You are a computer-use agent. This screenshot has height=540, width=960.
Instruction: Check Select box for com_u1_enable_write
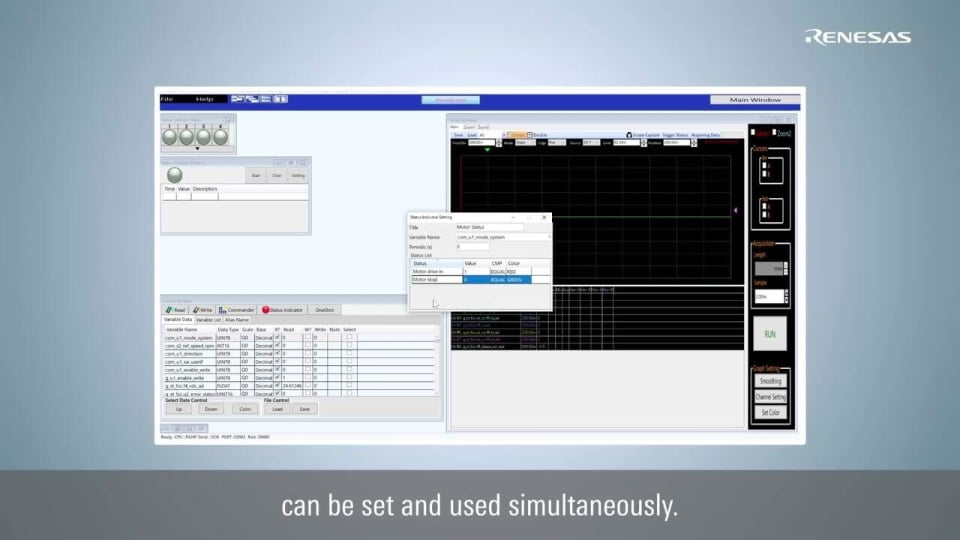click(x=349, y=370)
